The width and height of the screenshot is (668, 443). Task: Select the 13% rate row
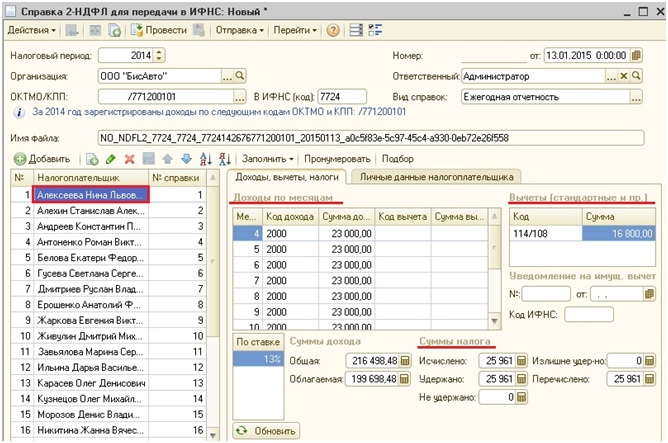pos(258,359)
